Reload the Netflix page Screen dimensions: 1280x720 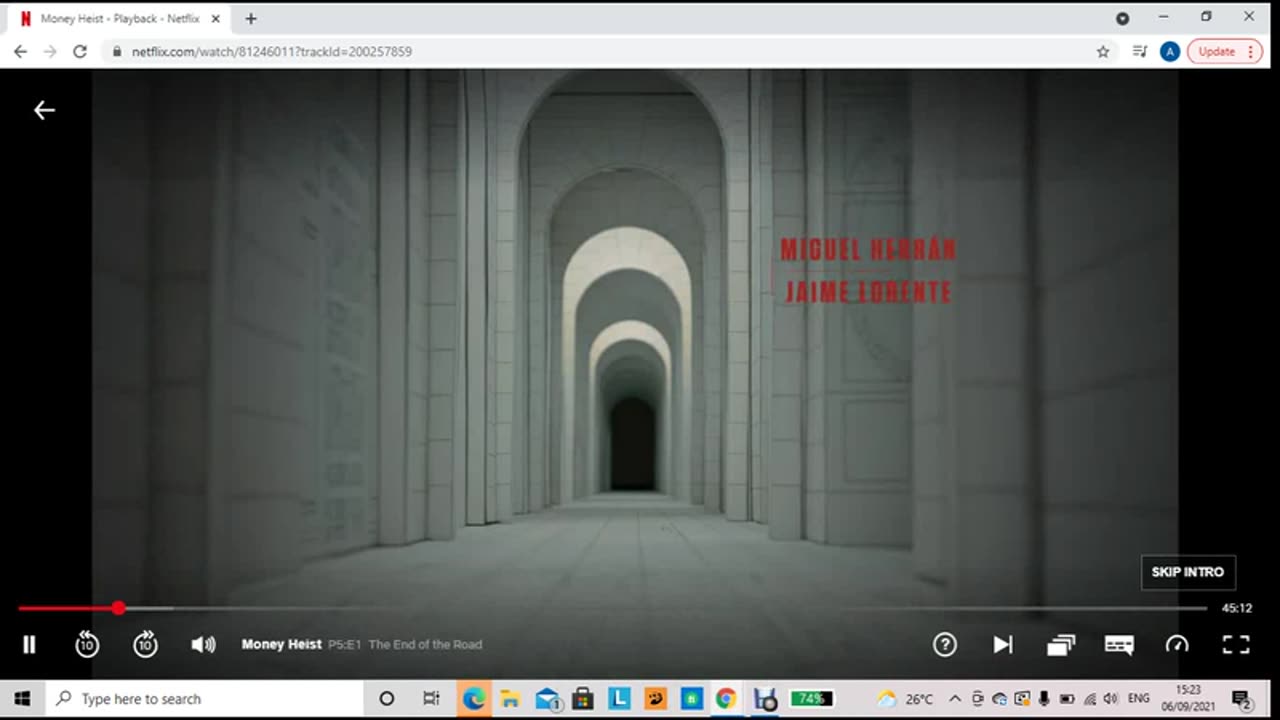[x=80, y=51]
